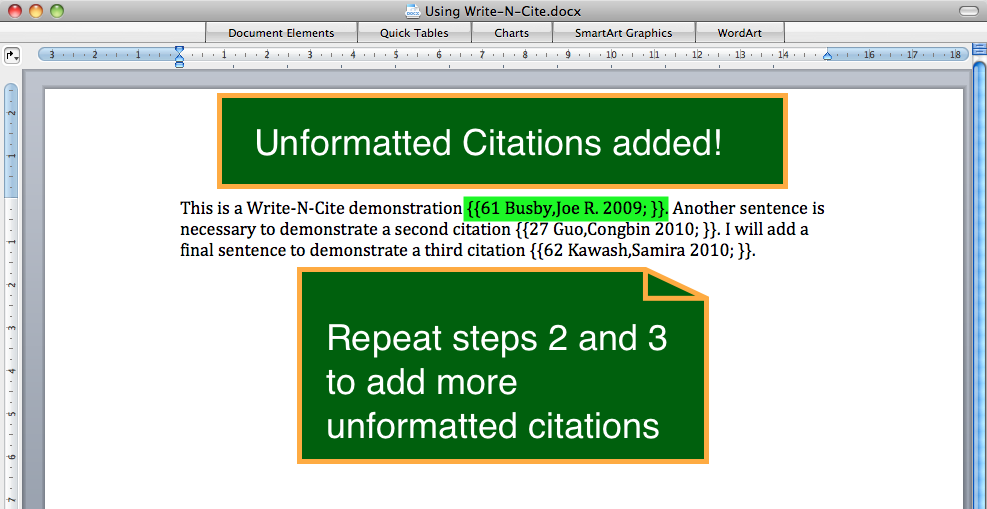Click the window split bar above the scrollbar
Image resolution: width=987 pixels, height=509 pixels.
tap(979, 49)
